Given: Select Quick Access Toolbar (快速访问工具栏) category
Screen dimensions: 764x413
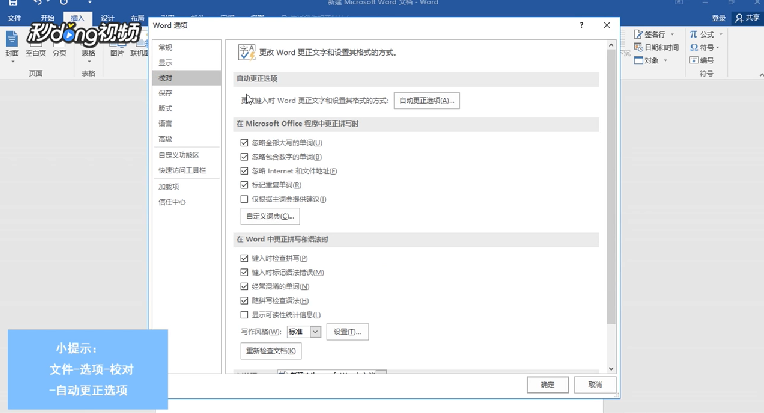Looking at the screenshot, I should point(187,170).
